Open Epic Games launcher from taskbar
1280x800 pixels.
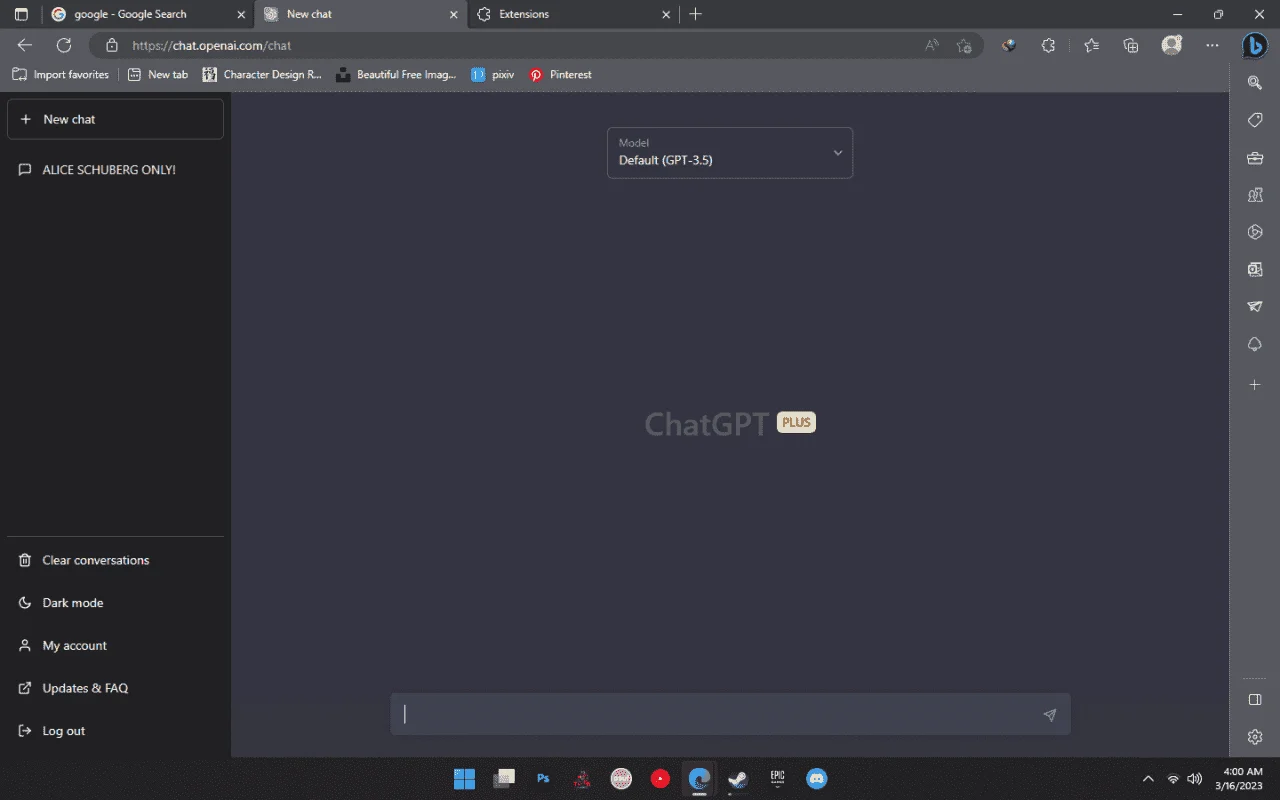tap(778, 779)
